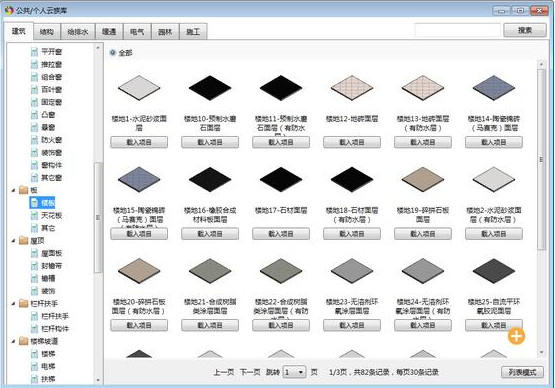Go to previous page with 上一页
This screenshot has height=388, width=555.
pos(223,372)
